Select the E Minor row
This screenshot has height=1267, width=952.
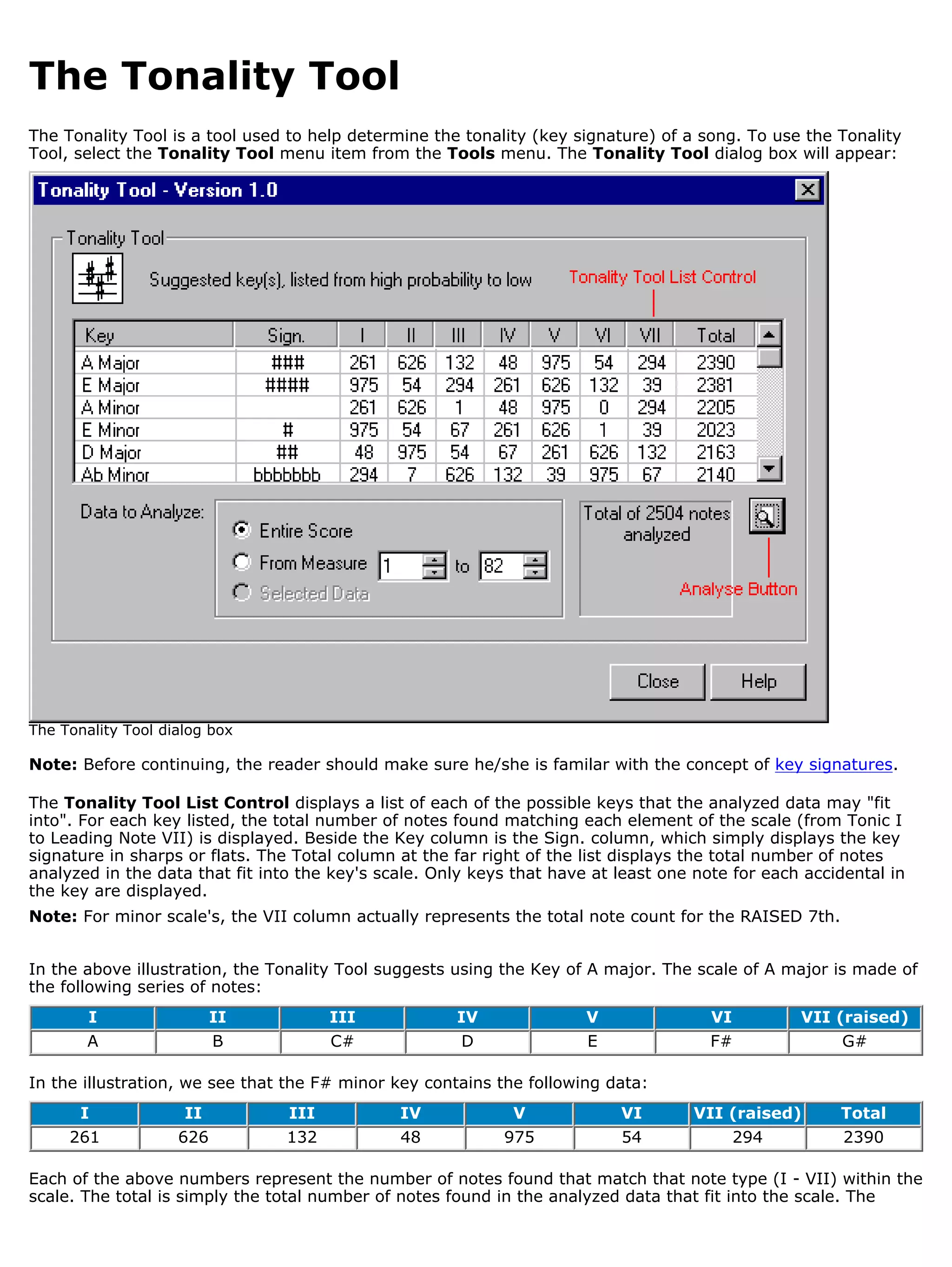tap(416, 429)
